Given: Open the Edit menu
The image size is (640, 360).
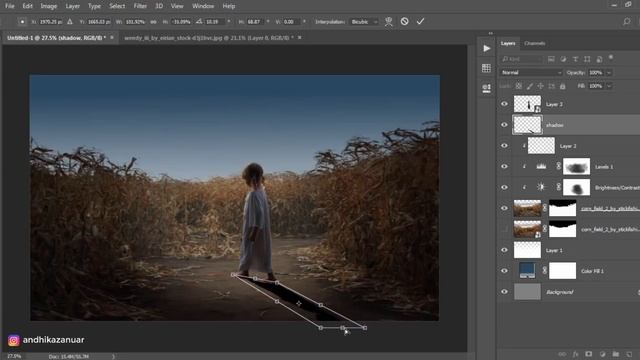Looking at the screenshot, I should [27, 6].
